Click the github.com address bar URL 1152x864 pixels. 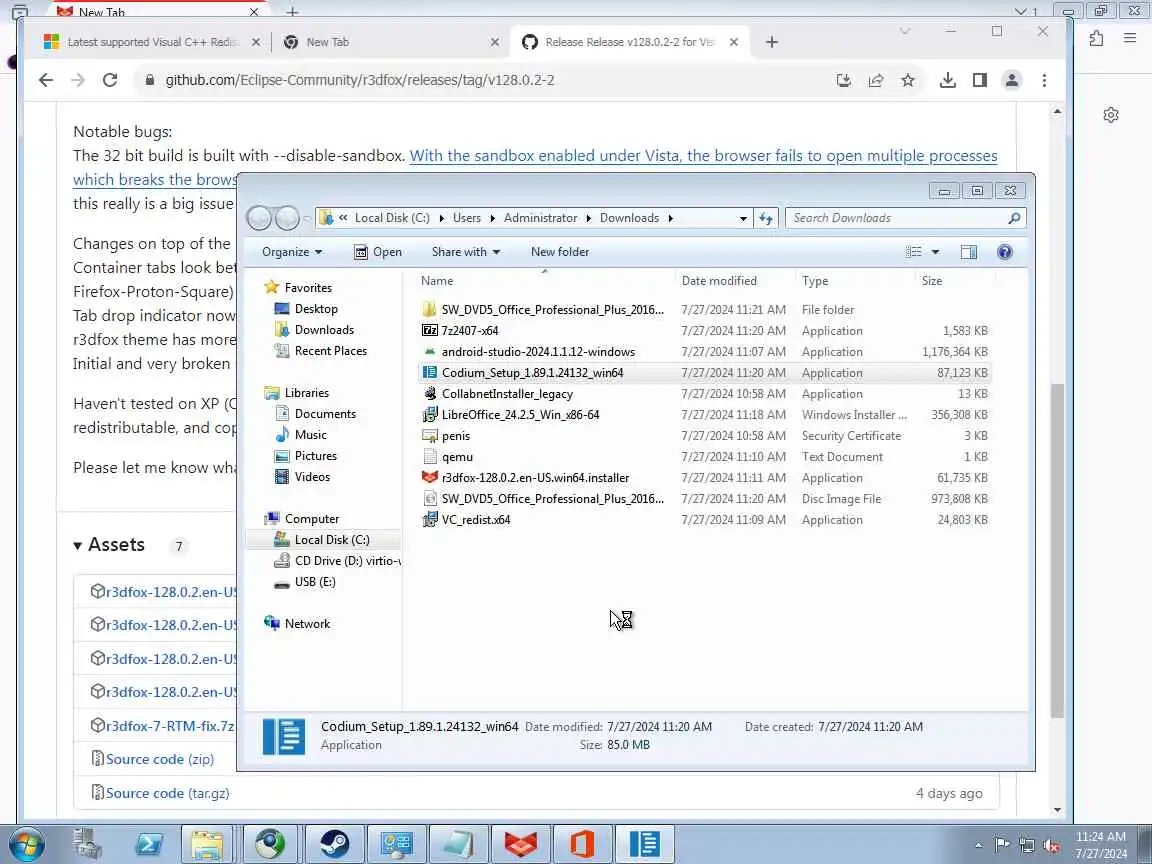[359, 80]
